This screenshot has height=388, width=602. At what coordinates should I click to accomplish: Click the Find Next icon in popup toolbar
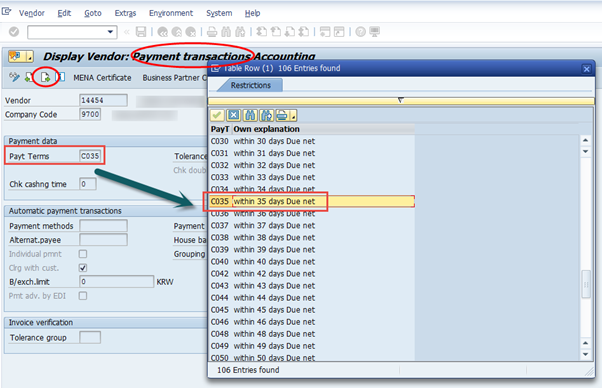[266, 115]
